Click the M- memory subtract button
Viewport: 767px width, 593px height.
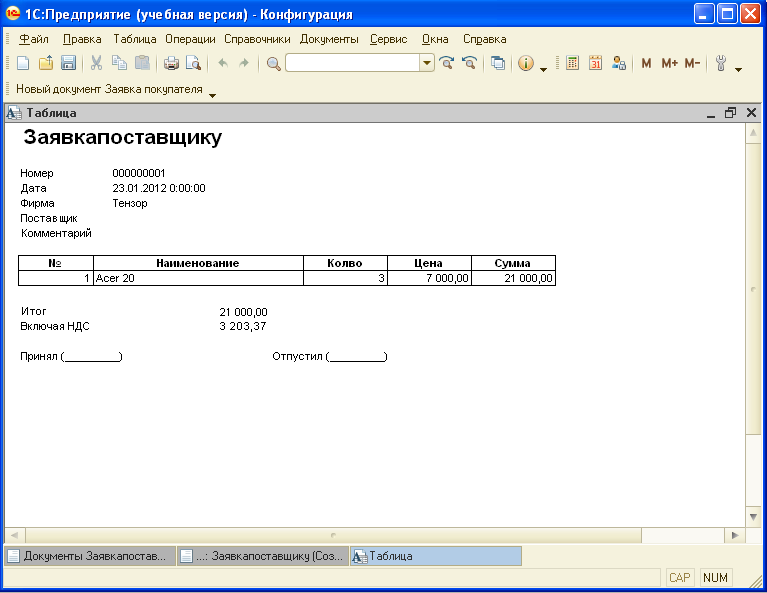tap(692, 63)
